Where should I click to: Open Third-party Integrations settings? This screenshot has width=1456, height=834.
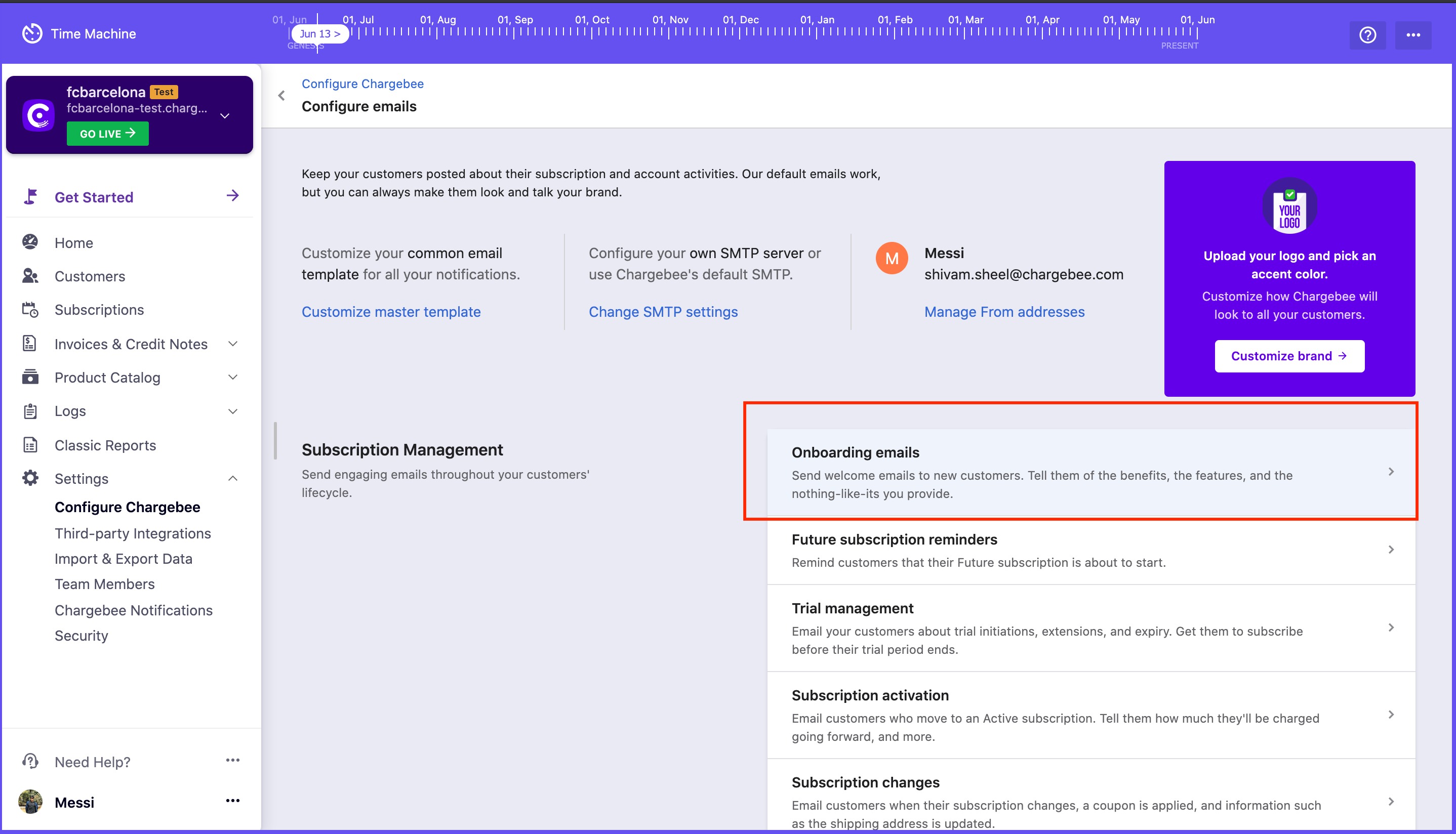(132, 533)
